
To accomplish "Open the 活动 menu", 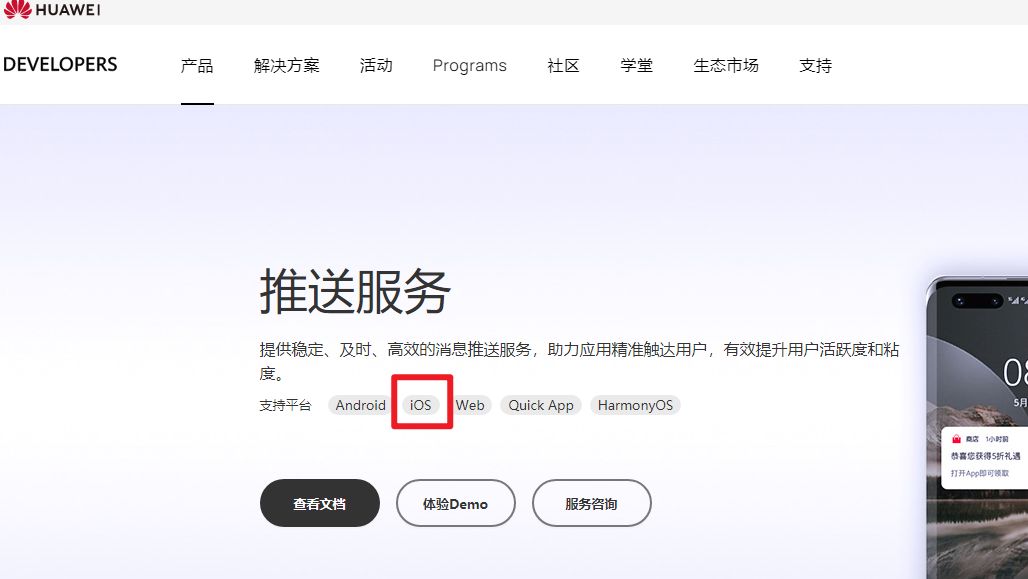I will 376,66.
